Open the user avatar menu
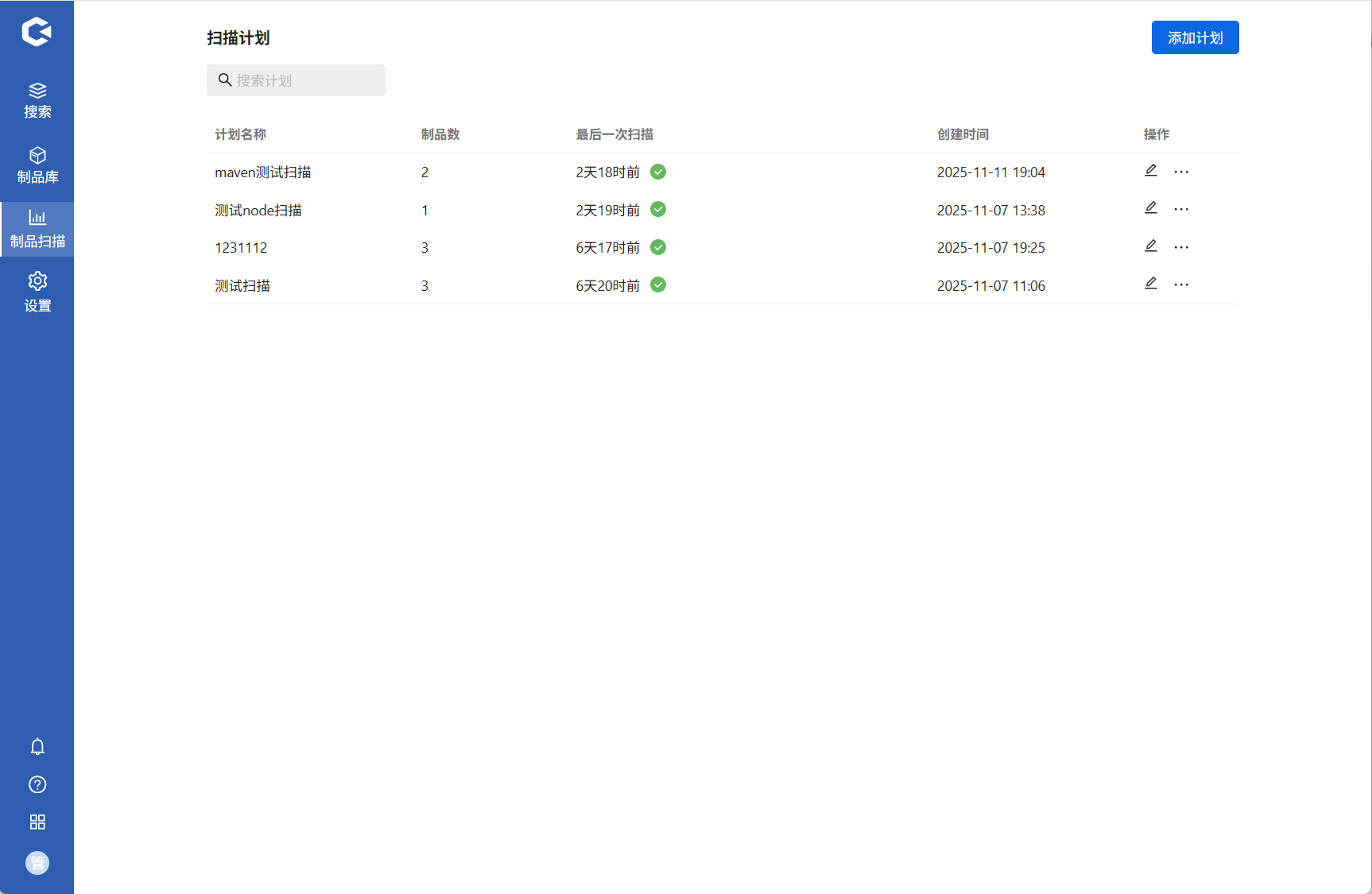Image resolution: width=1372 pixels, height=894 pixels. point(37,863)
